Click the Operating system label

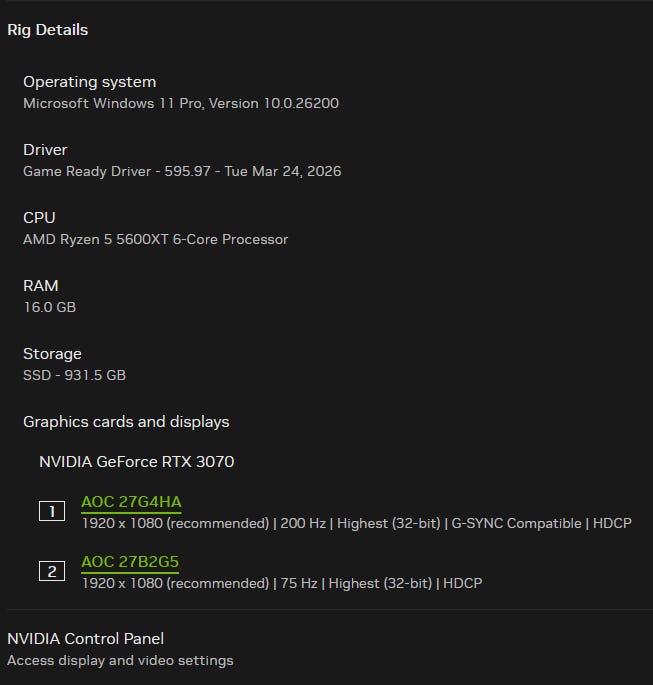pyautogui.click(x=89, y=82)
